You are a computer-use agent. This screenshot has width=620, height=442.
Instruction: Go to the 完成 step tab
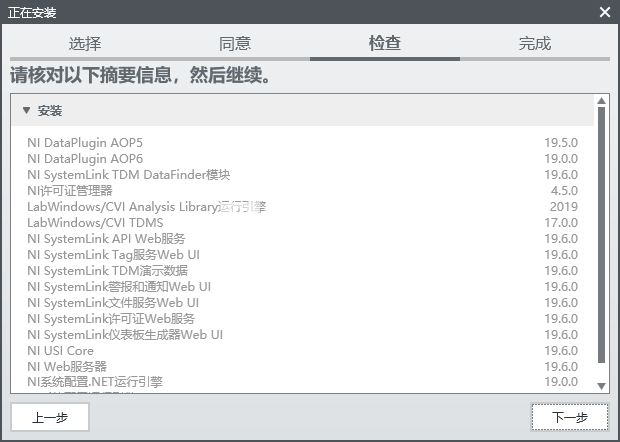coord(535,43)
